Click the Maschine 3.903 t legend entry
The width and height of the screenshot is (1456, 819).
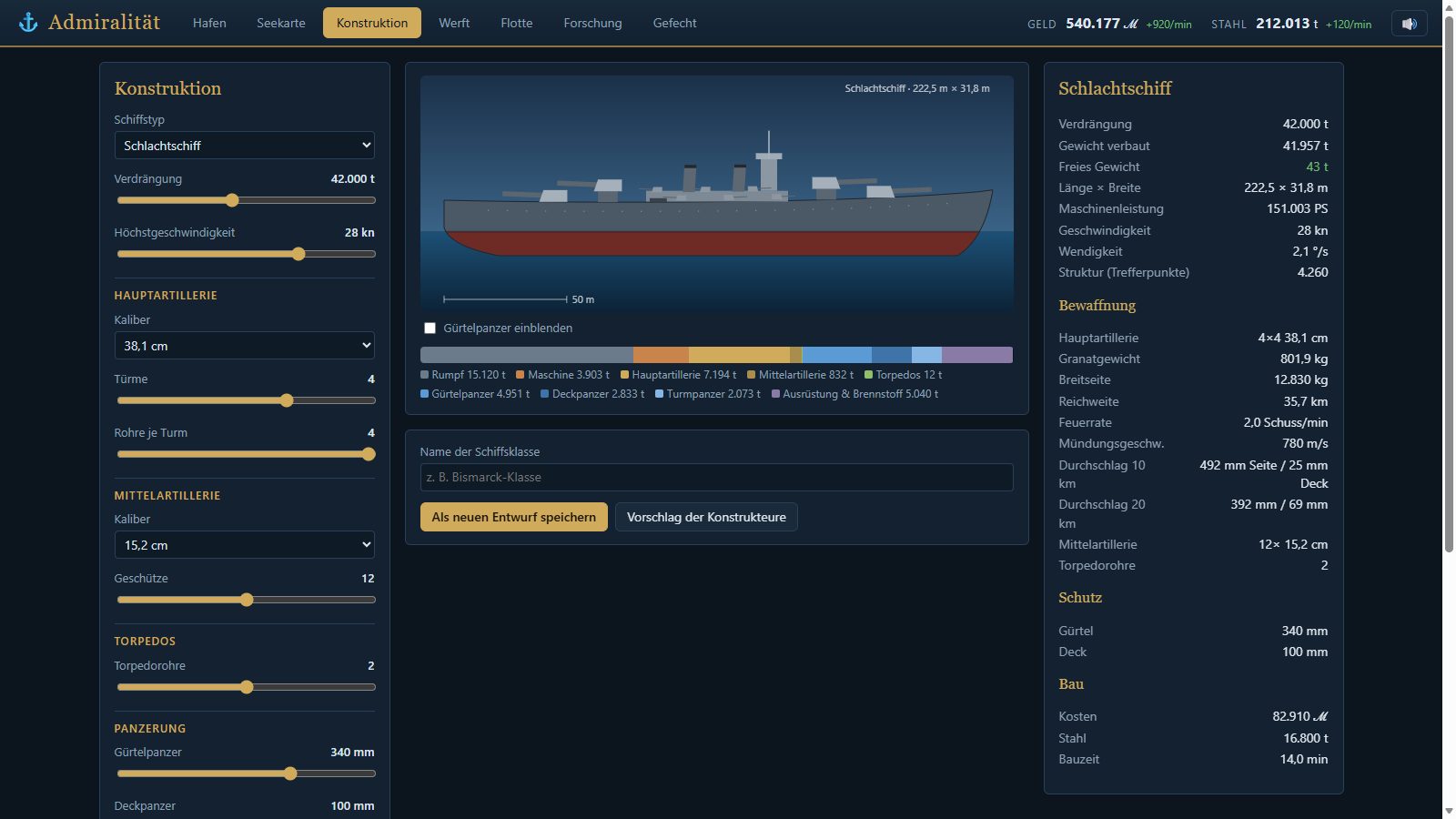562,375
